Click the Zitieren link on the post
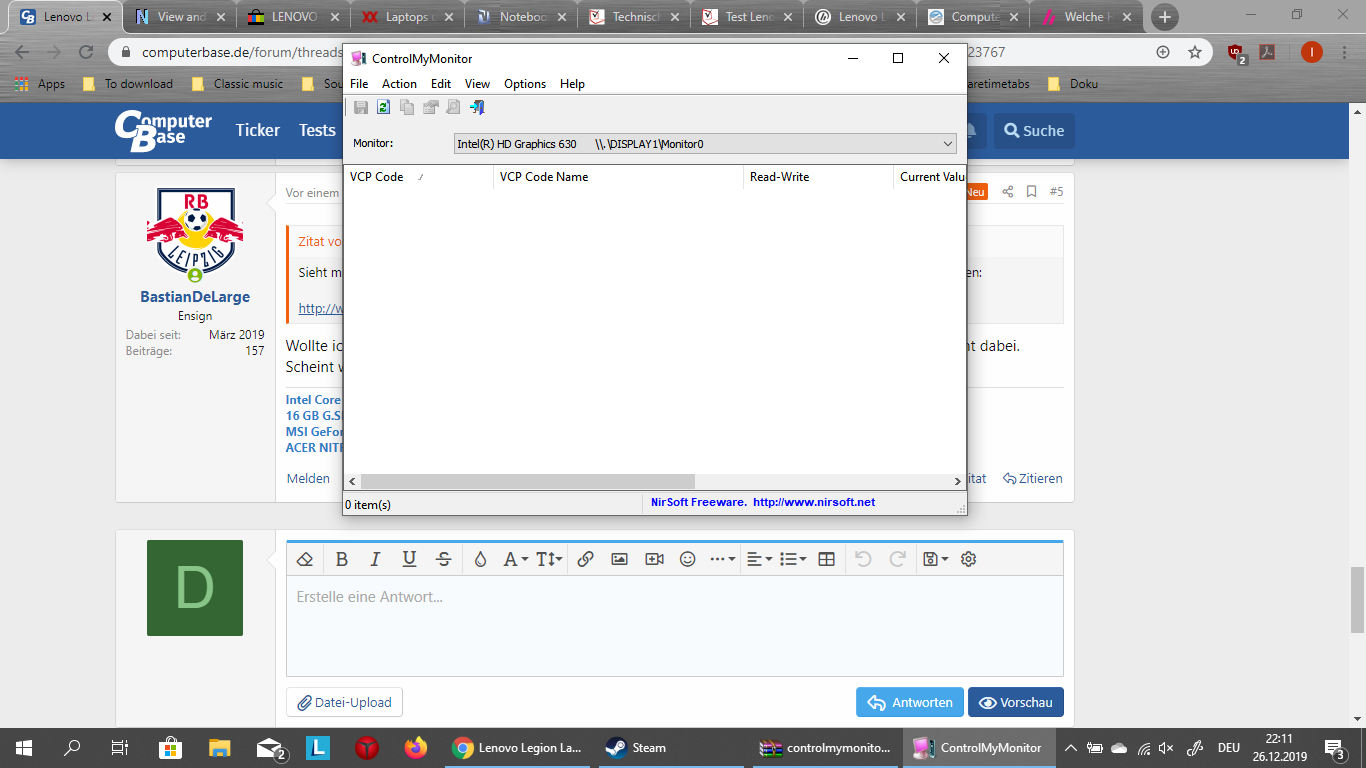1366x768 pixels. (1033, 478)
